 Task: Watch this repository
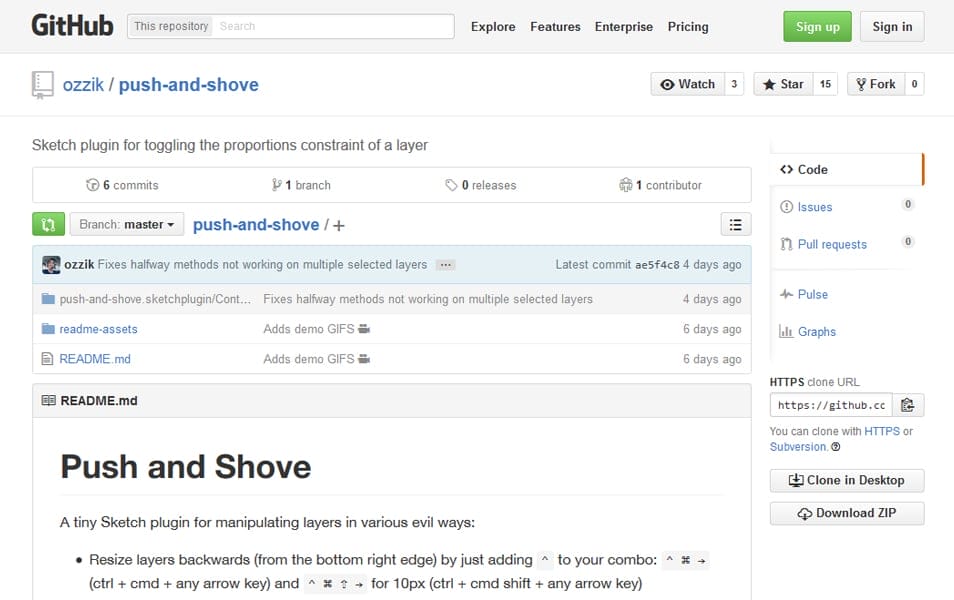688,84
